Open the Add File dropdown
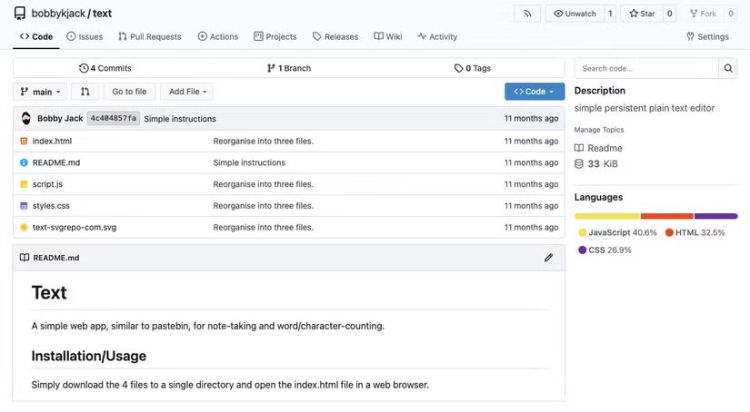750x412 pixels. coord(188,92)
